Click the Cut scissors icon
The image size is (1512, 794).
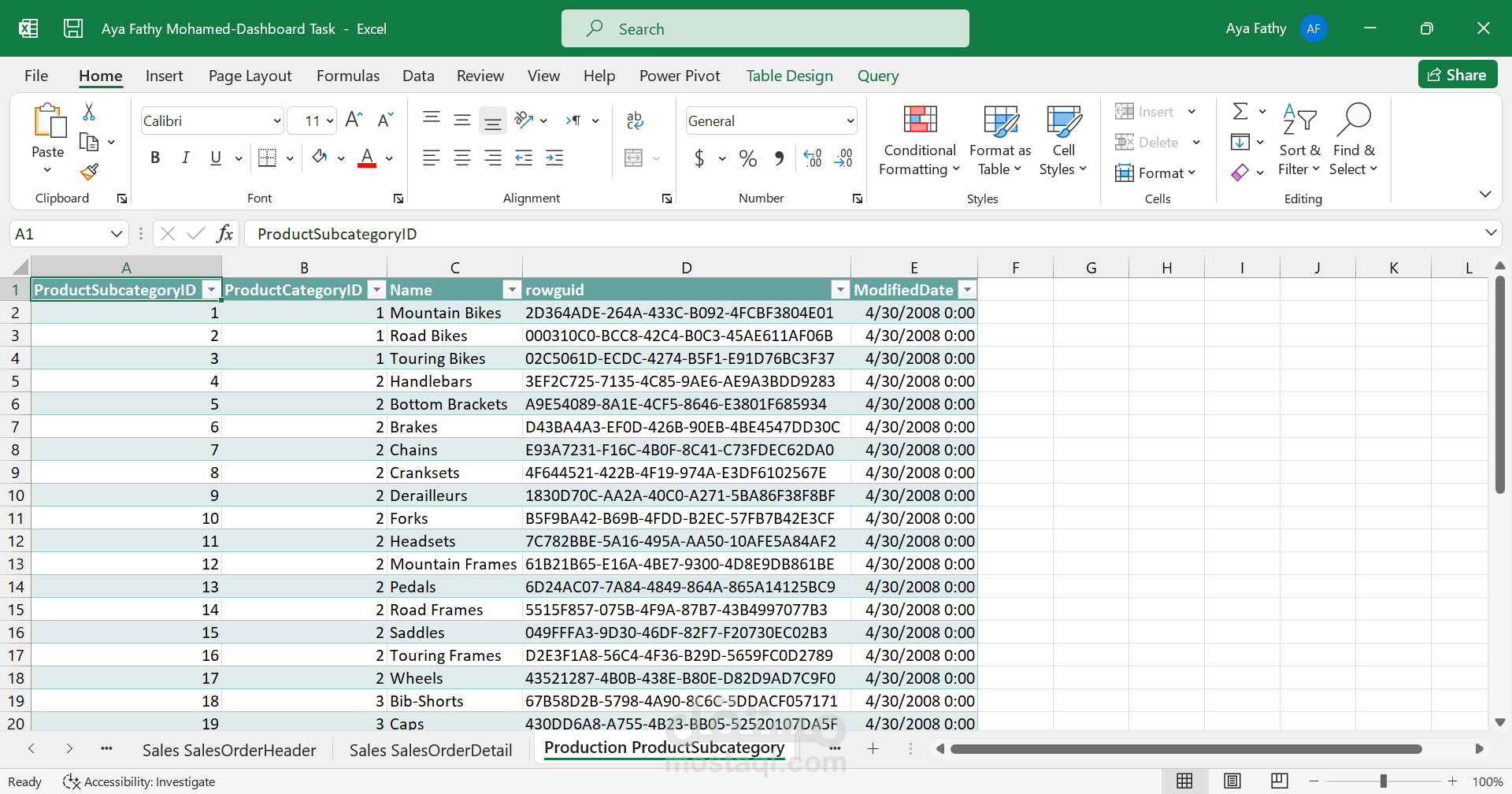click(89, 113)
